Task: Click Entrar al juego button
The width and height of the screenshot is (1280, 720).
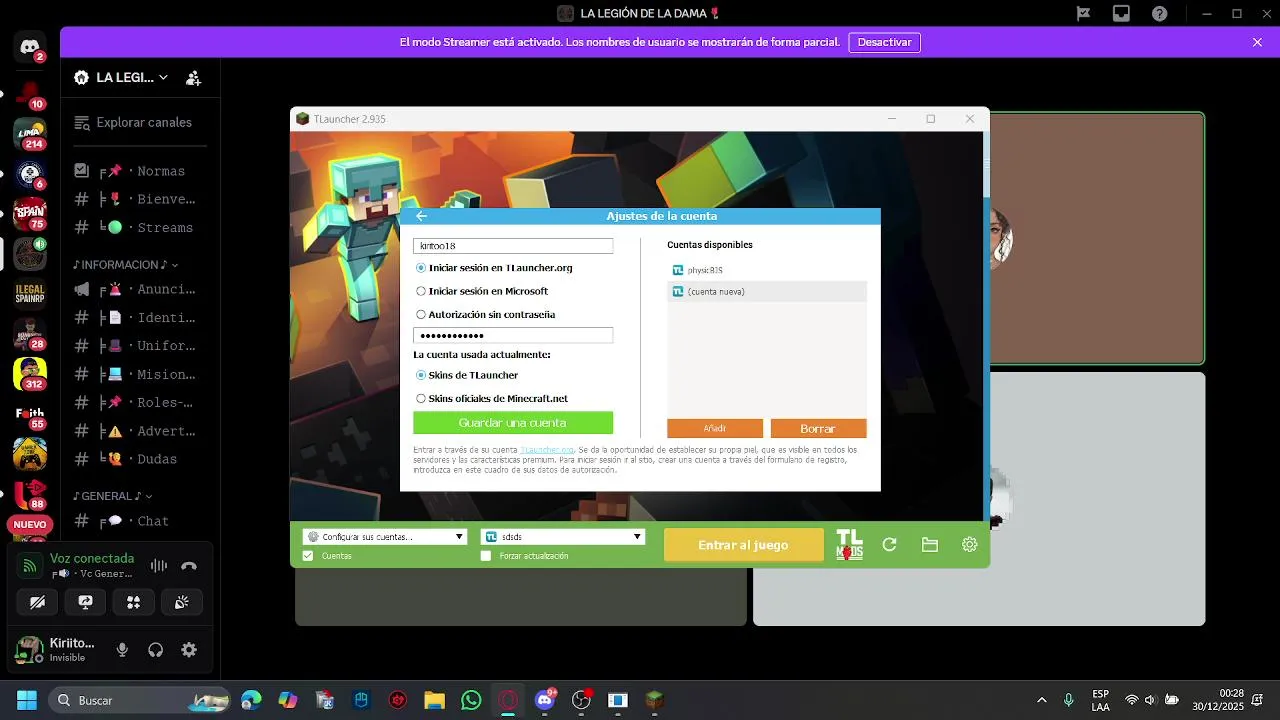Action: tap(744, 545)
